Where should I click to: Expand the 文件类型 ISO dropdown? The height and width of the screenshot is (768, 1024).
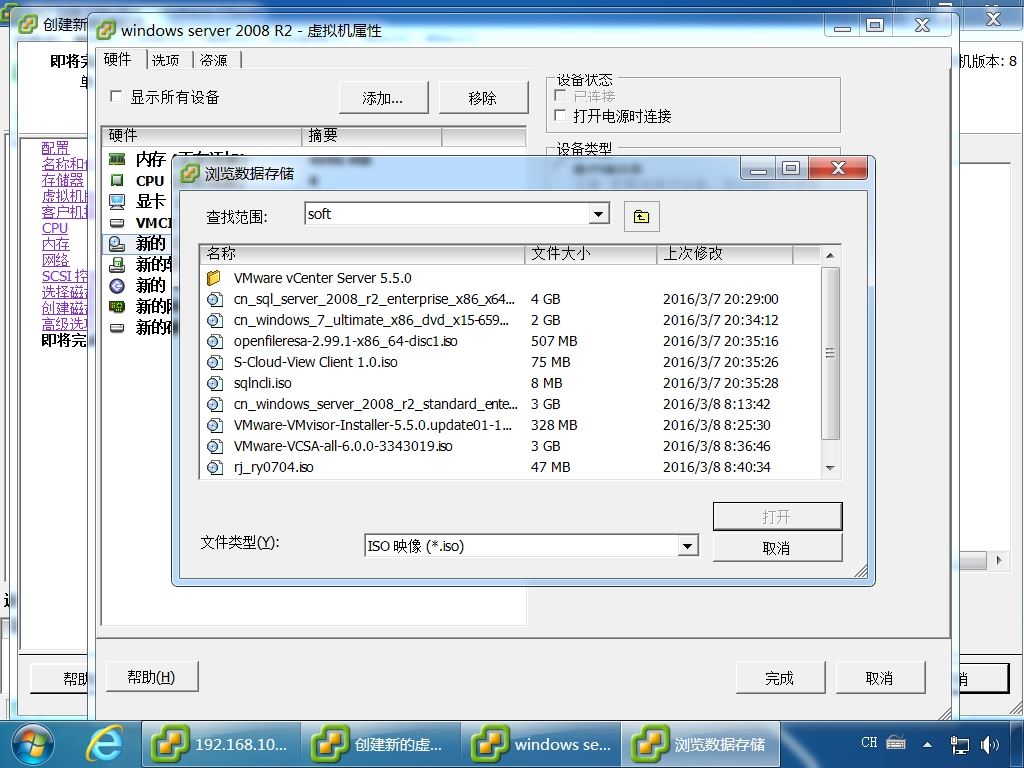pos(687,546)
